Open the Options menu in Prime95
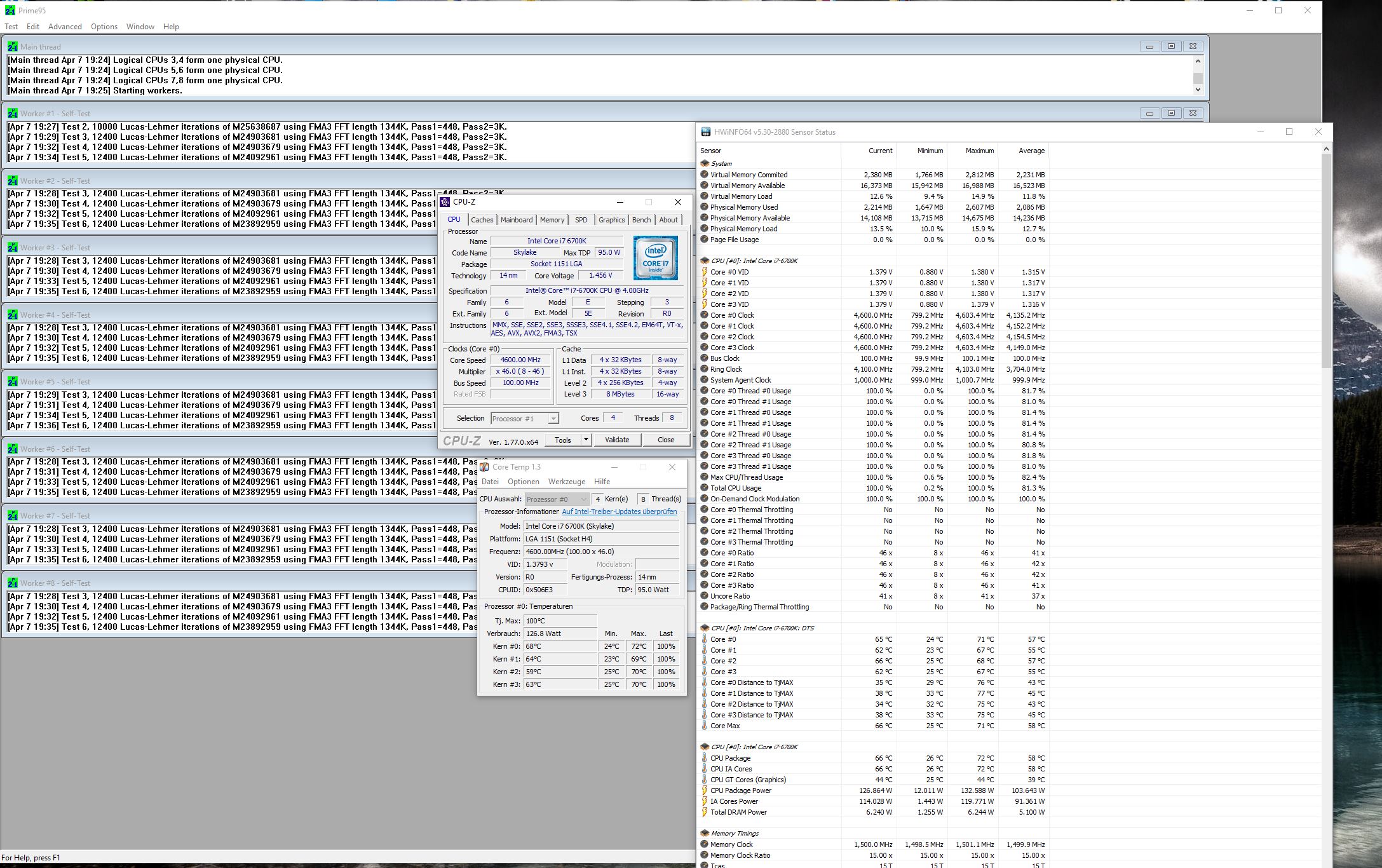Screen dimensions: 1382x868 click(104, 27)
